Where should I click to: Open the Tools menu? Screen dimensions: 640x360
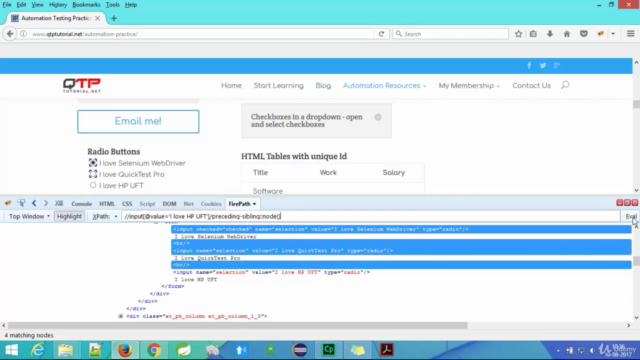tap(113, 5)
